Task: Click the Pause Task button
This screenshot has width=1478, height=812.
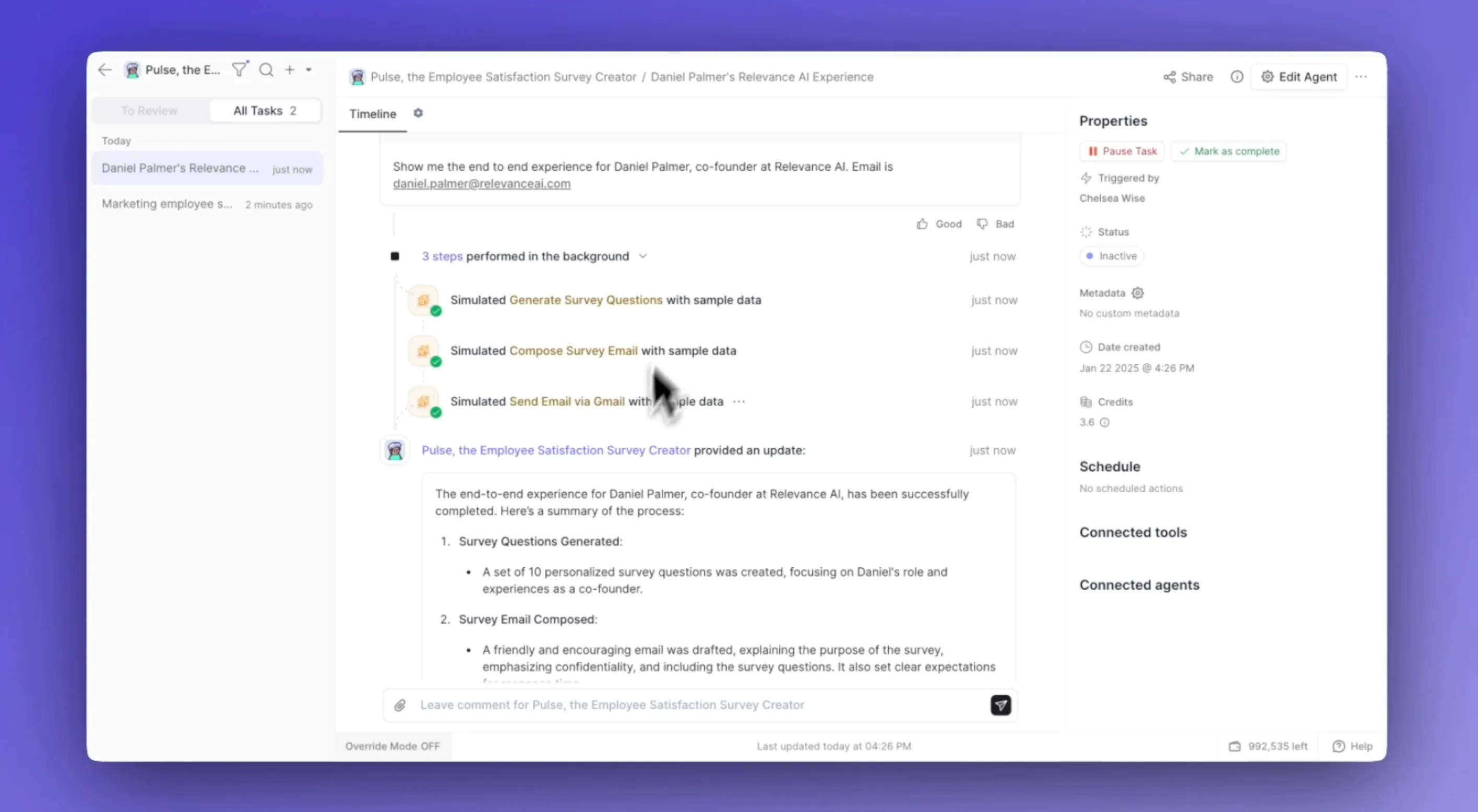Action: coord(1122,151)
